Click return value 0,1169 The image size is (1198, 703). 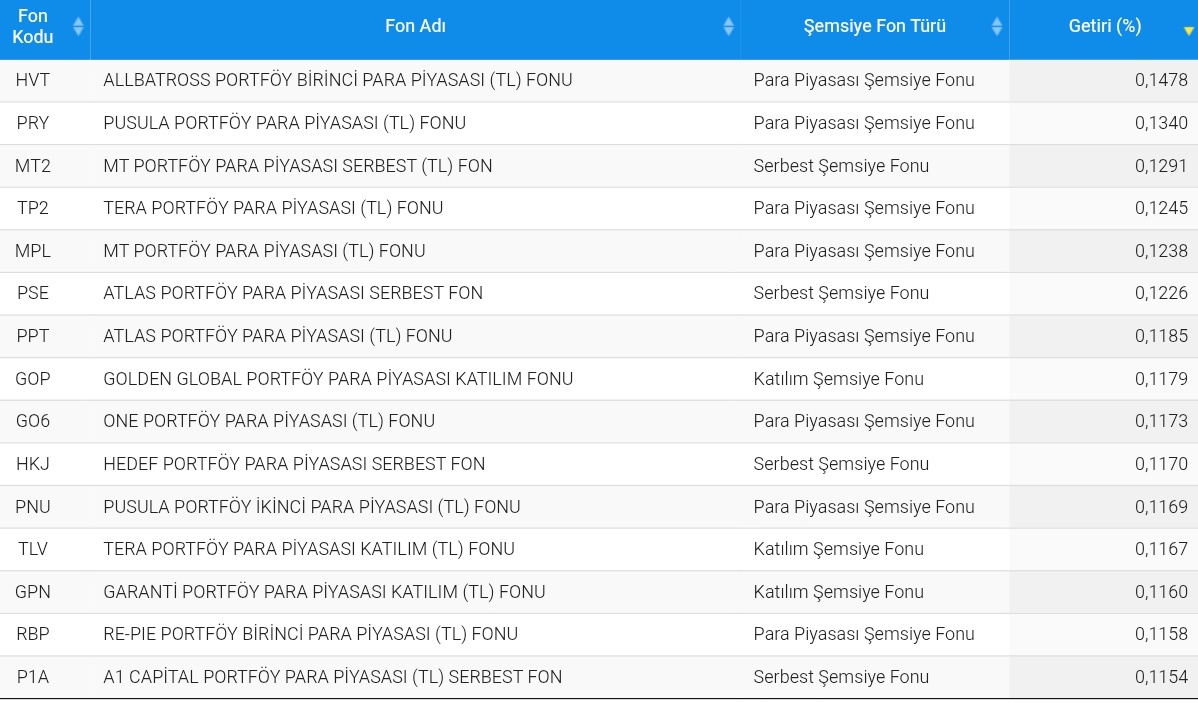(1161, 507)
